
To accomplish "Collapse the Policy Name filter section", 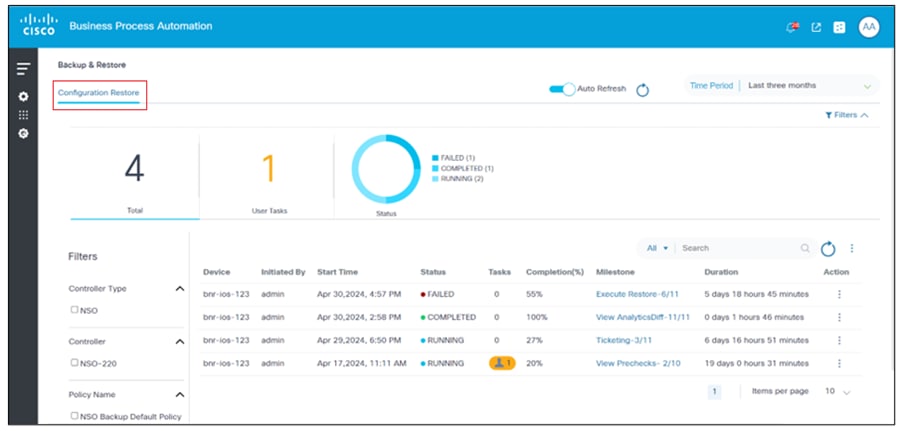I will [180, 395].
